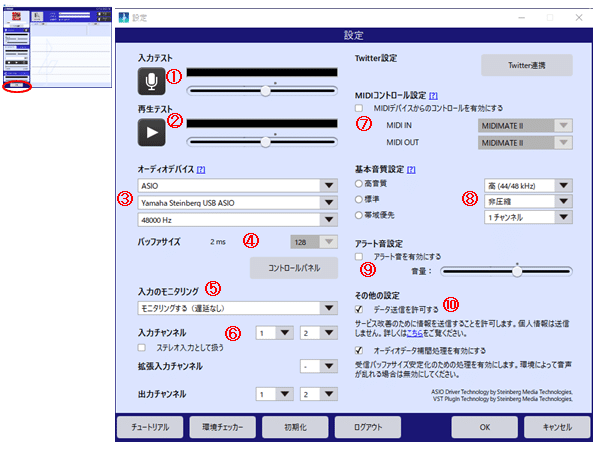The height and width of the screenshot is (450, 600).
Task: Open the 1 チャンネル dropdown
Action: click(x=528, y=217)
